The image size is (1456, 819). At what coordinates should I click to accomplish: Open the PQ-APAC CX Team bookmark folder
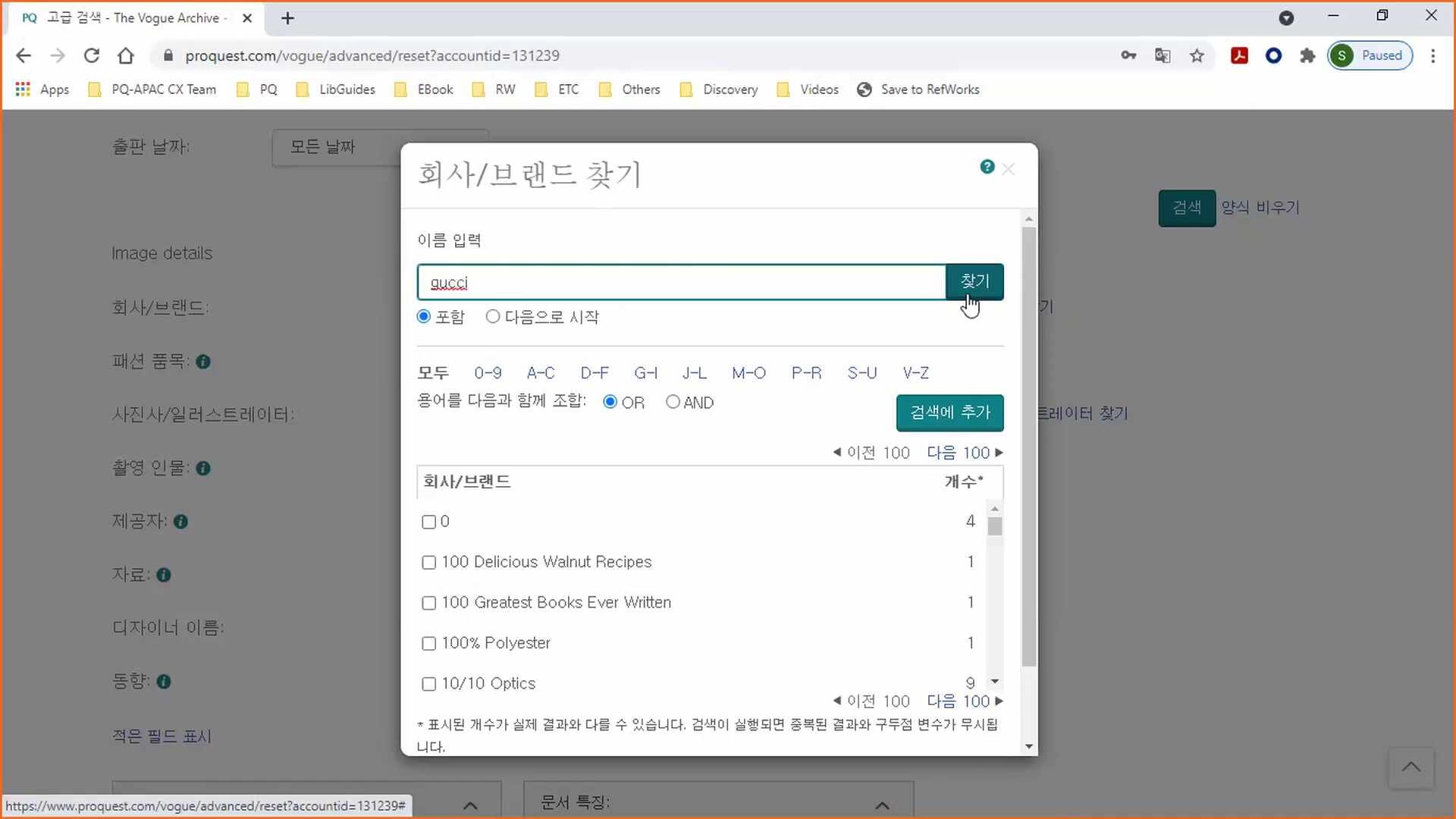[152, 89]
